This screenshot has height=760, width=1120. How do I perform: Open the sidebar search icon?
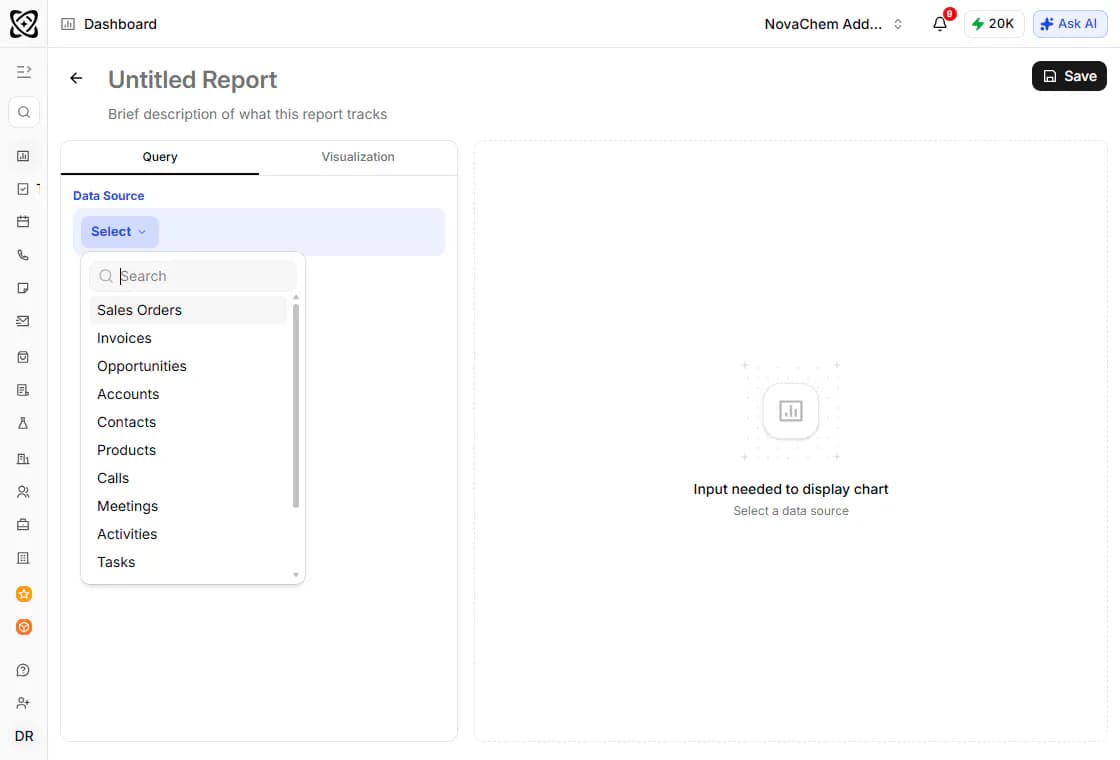coord(24,112)
